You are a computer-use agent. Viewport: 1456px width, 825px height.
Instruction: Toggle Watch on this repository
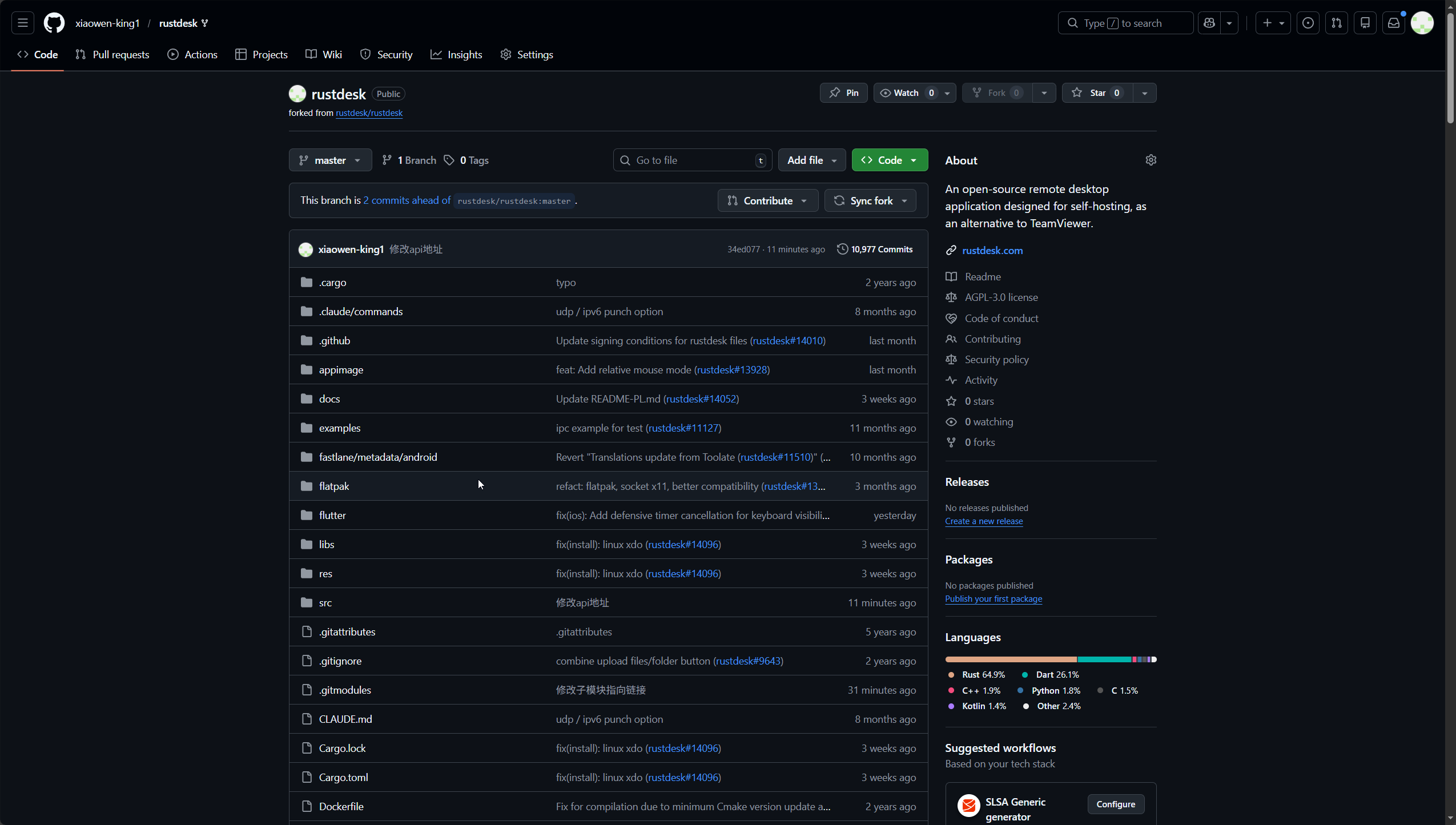906,93
